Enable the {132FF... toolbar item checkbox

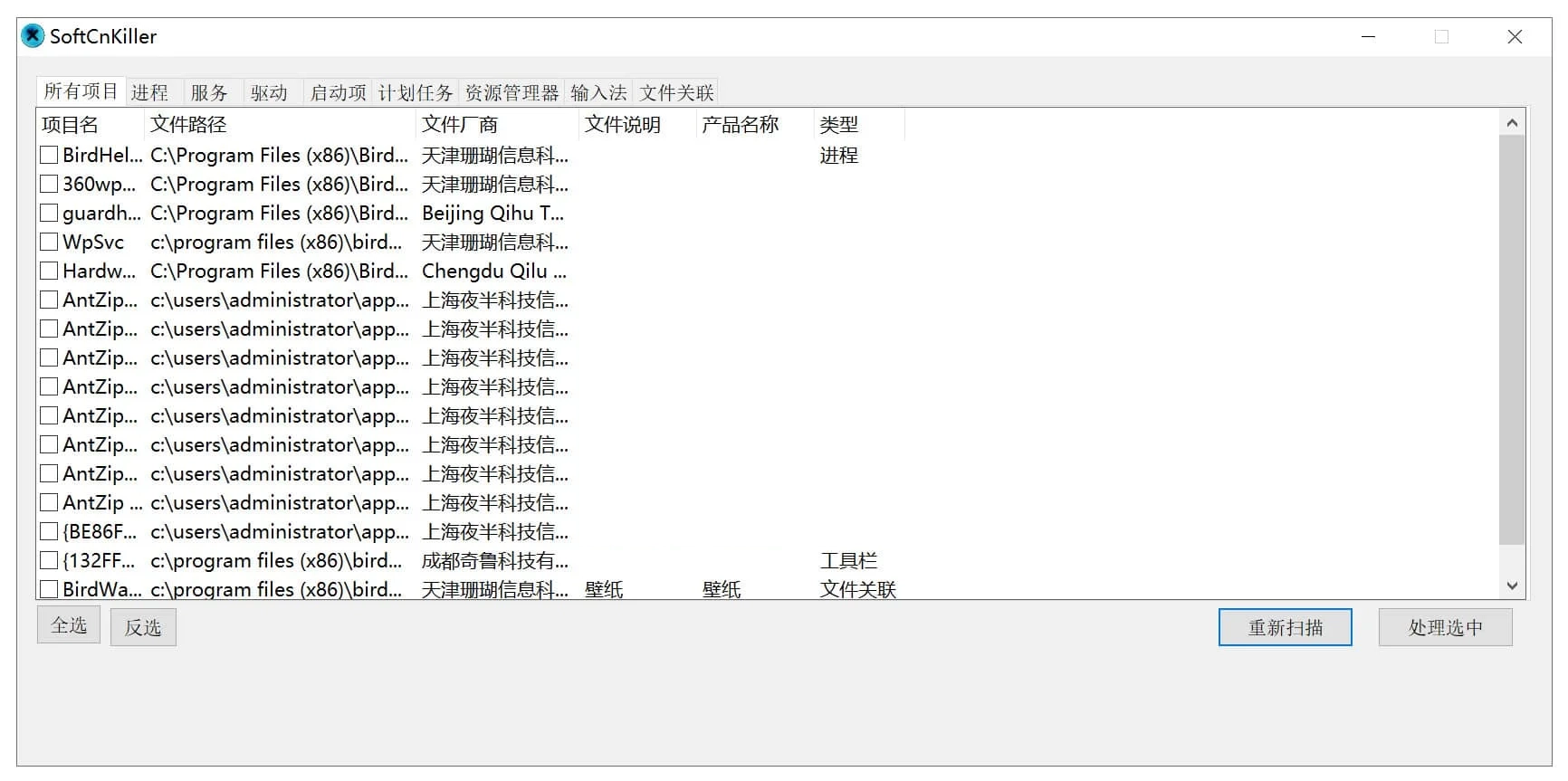pos(49,561)
